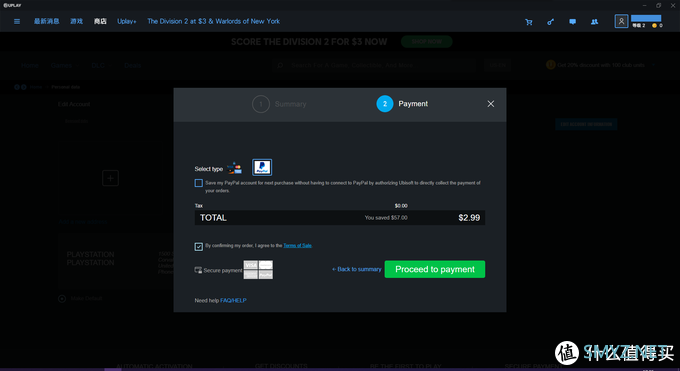Close the payment dialog
The height and width of the screenshot is (371, 680).
pos(490,104)
